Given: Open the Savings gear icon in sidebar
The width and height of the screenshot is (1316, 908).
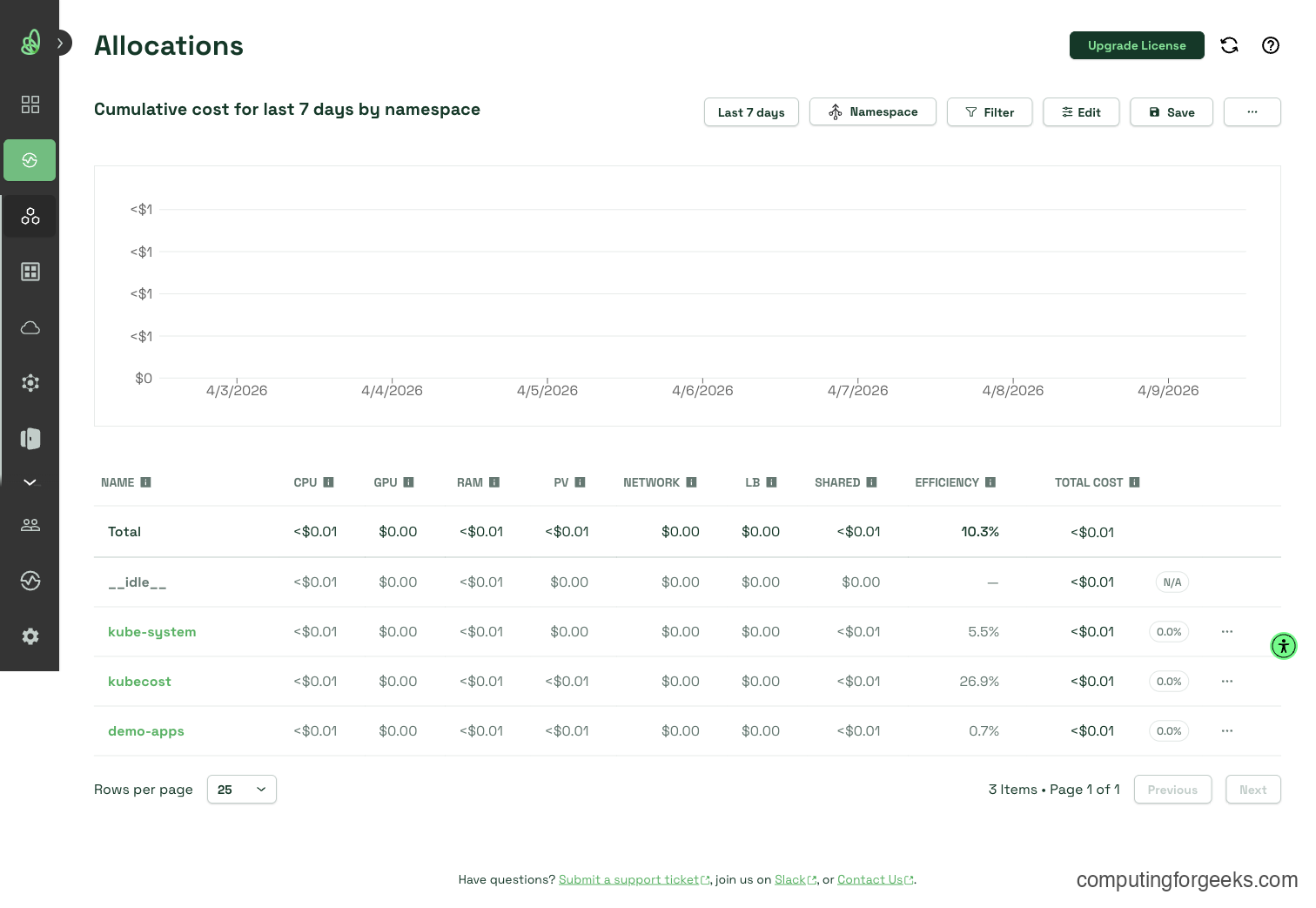Looking at the screenshot, I should [x=30, y=382].
